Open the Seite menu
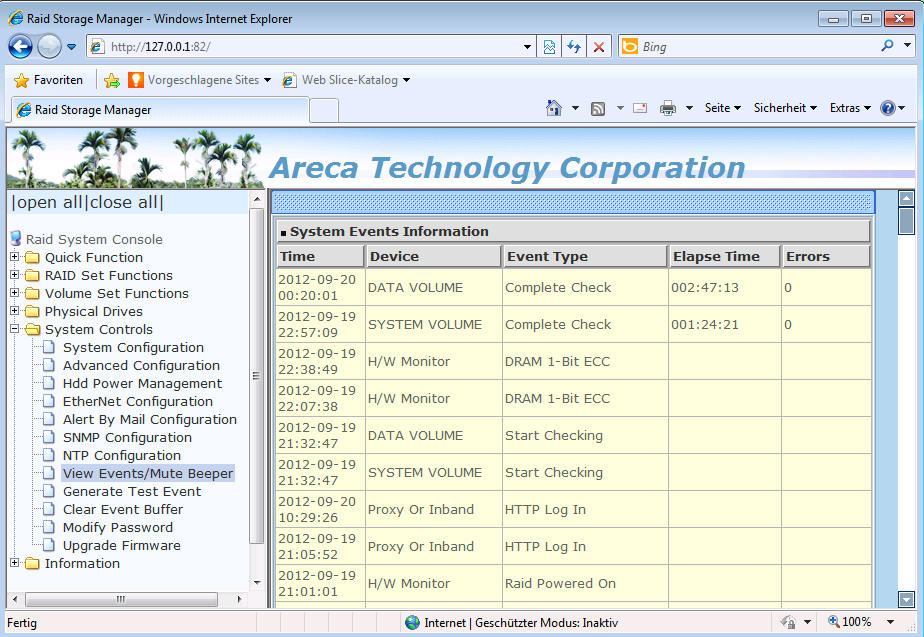Screen dimensions: 924x637 tap(722, 108)
